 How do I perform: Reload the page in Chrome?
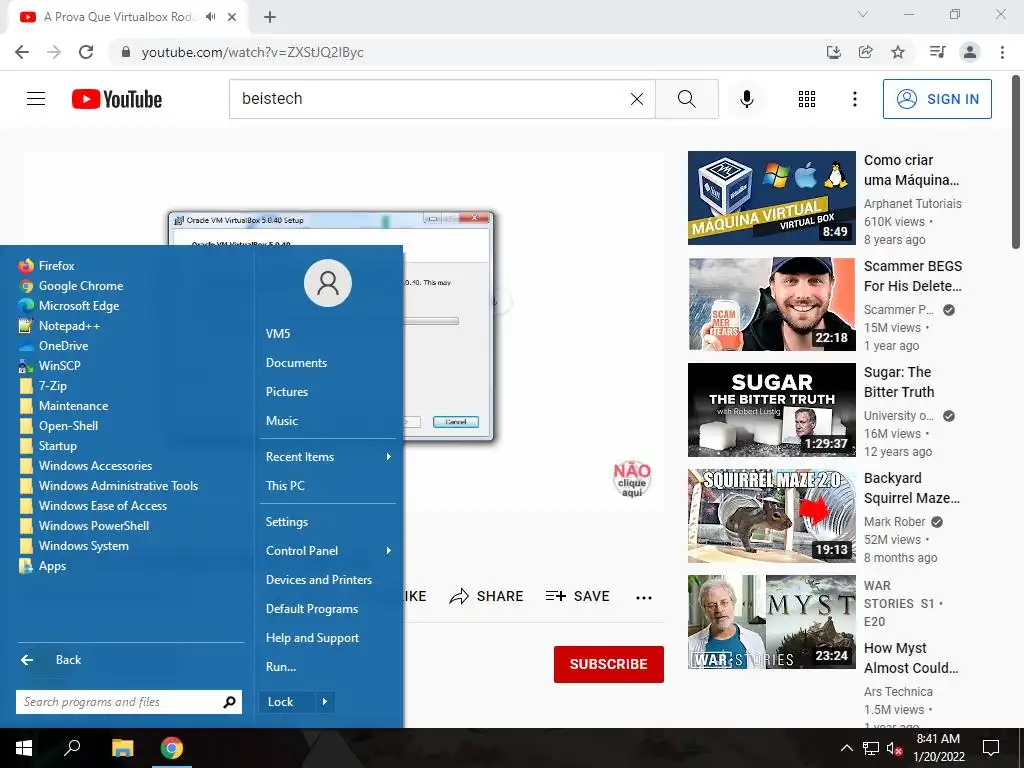point(86,52)
